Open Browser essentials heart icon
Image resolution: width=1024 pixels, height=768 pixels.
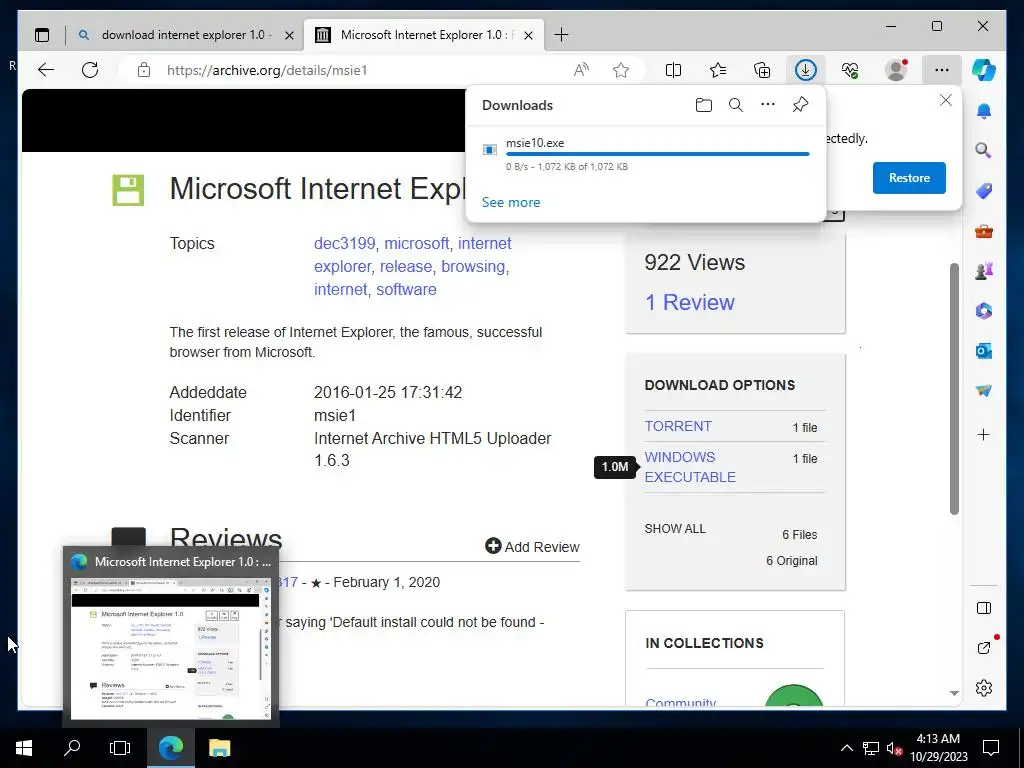(850, 70)
